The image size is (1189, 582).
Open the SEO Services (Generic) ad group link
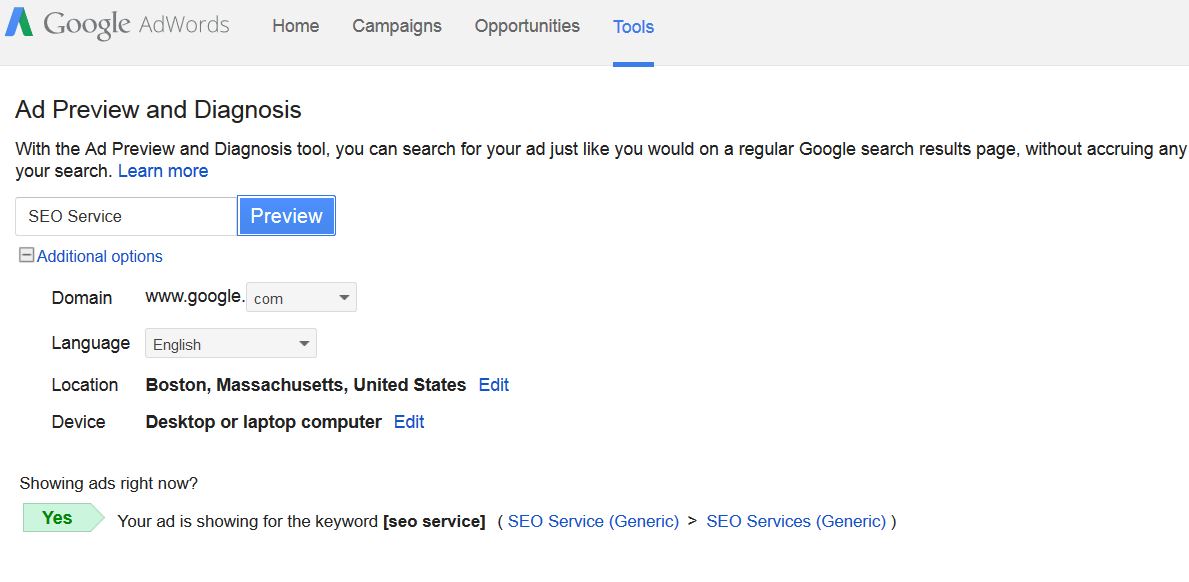point(796,521)
